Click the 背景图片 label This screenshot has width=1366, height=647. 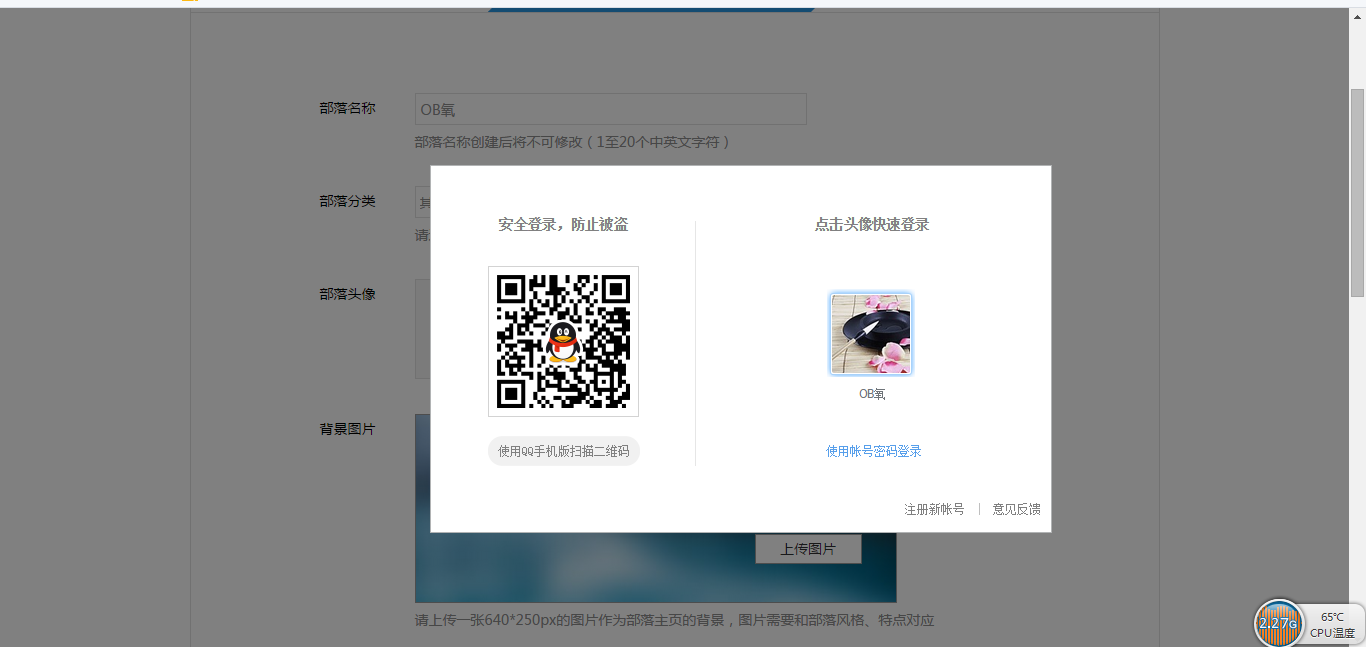[x=347, y=428]
